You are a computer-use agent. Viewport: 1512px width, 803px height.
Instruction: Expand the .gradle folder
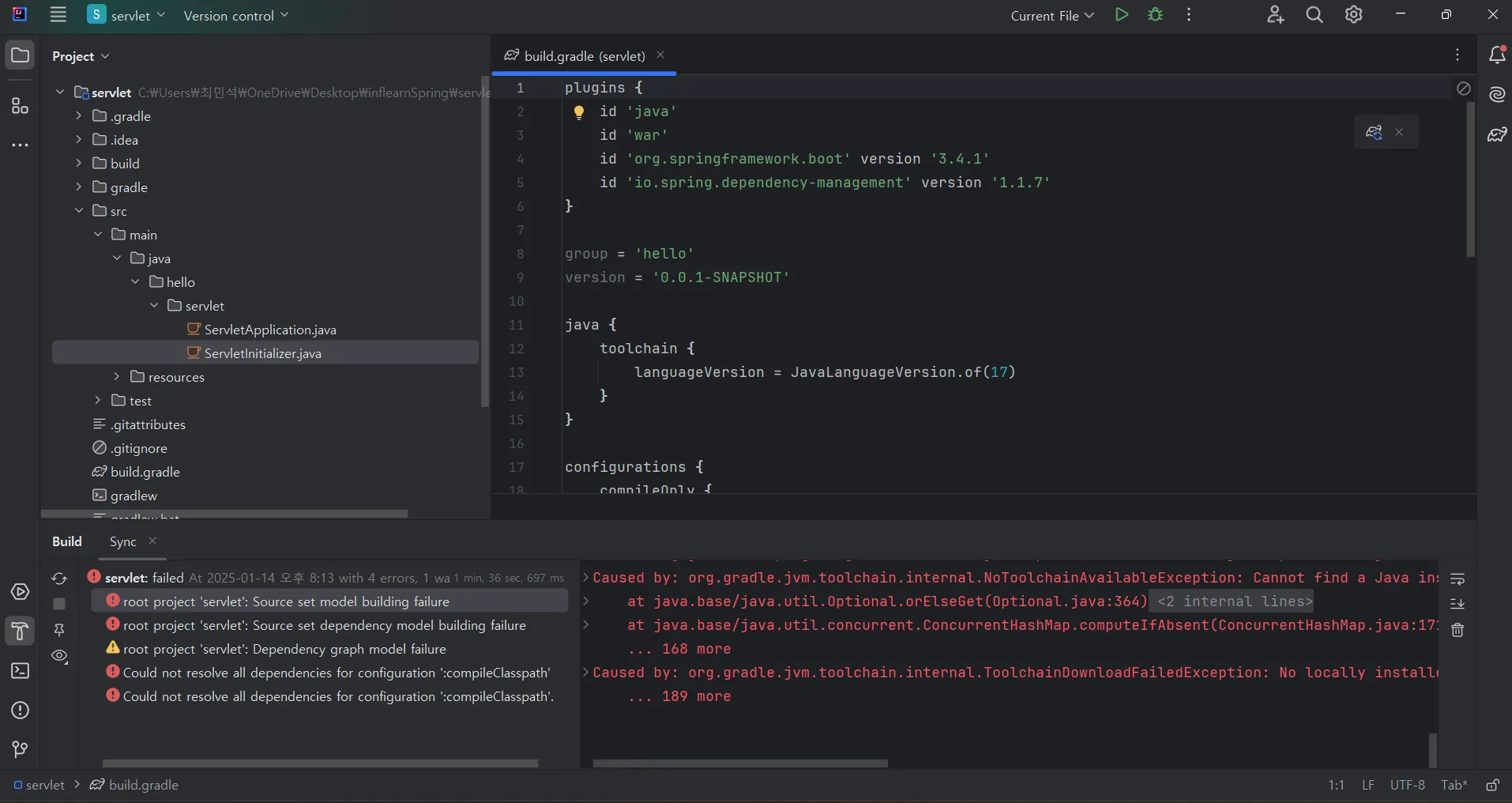click(x=79, y=116)
